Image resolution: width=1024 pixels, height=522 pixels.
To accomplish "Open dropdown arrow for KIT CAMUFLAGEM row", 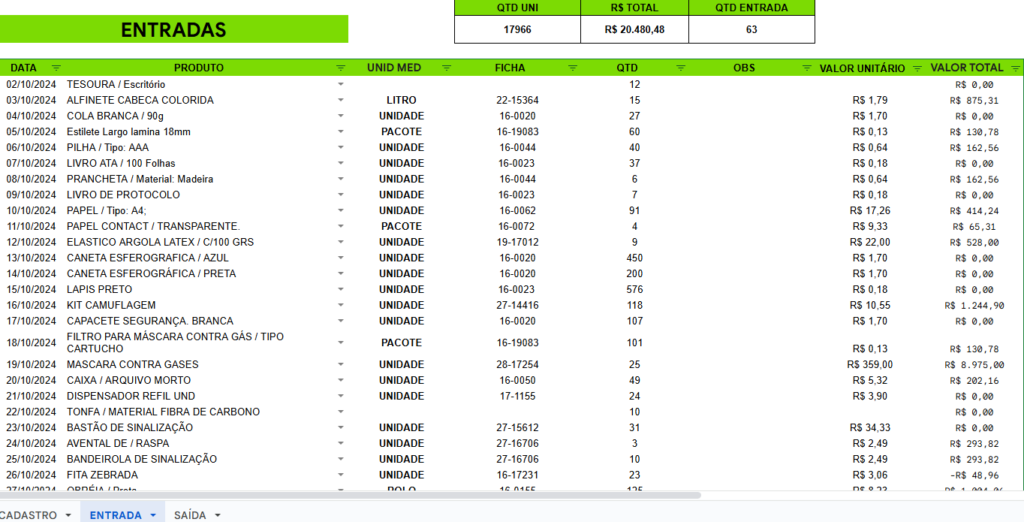I will coord(341,305).
